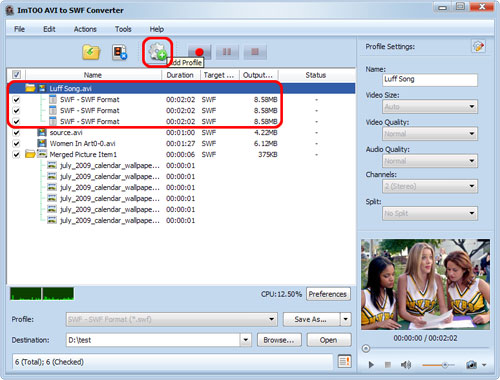The image size is (500, 380).
Task: Uncheck the third SWF Format profile
Action: tap(16, 121)
